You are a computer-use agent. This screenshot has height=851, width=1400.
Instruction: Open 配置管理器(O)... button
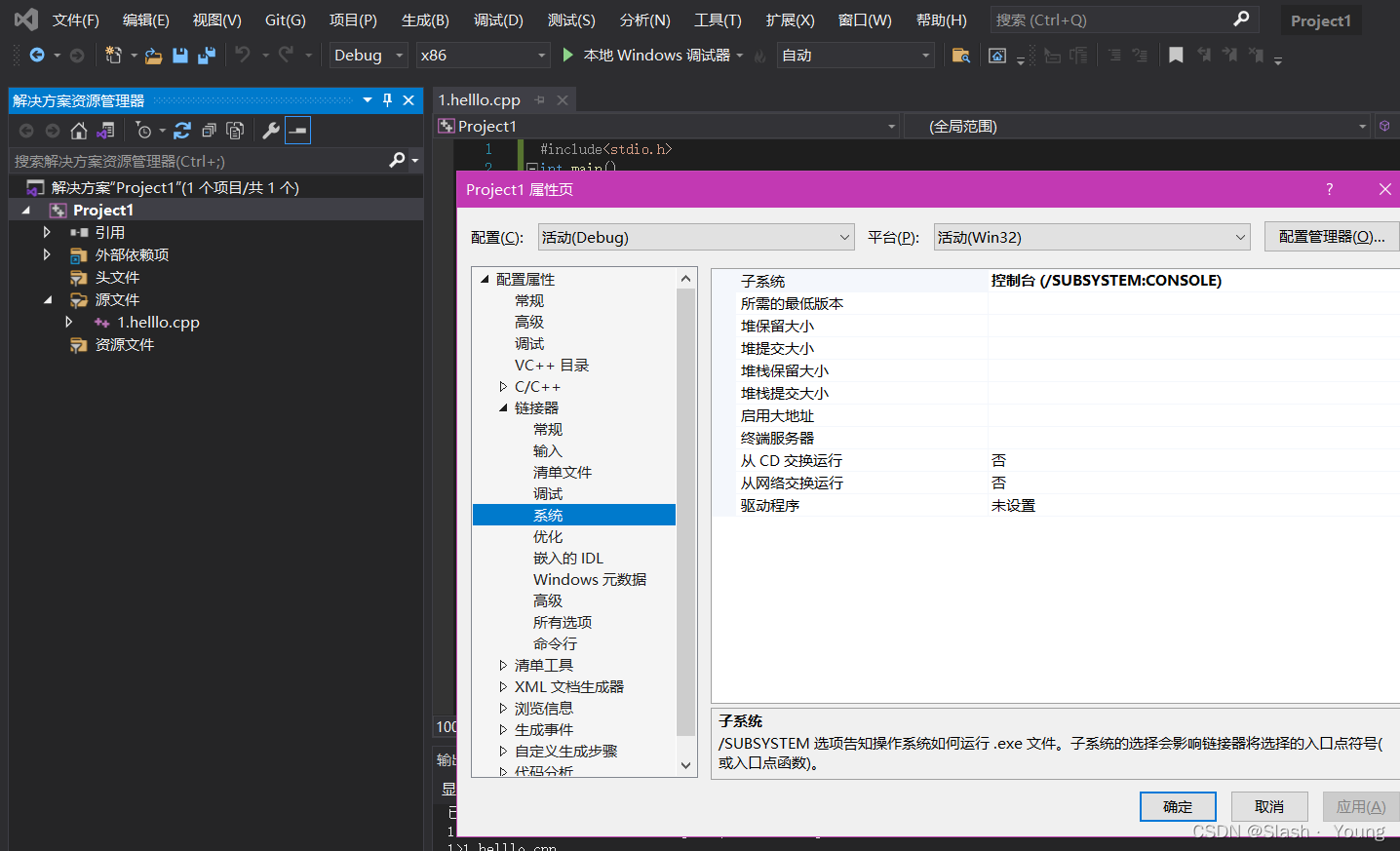pos(1332,237)
